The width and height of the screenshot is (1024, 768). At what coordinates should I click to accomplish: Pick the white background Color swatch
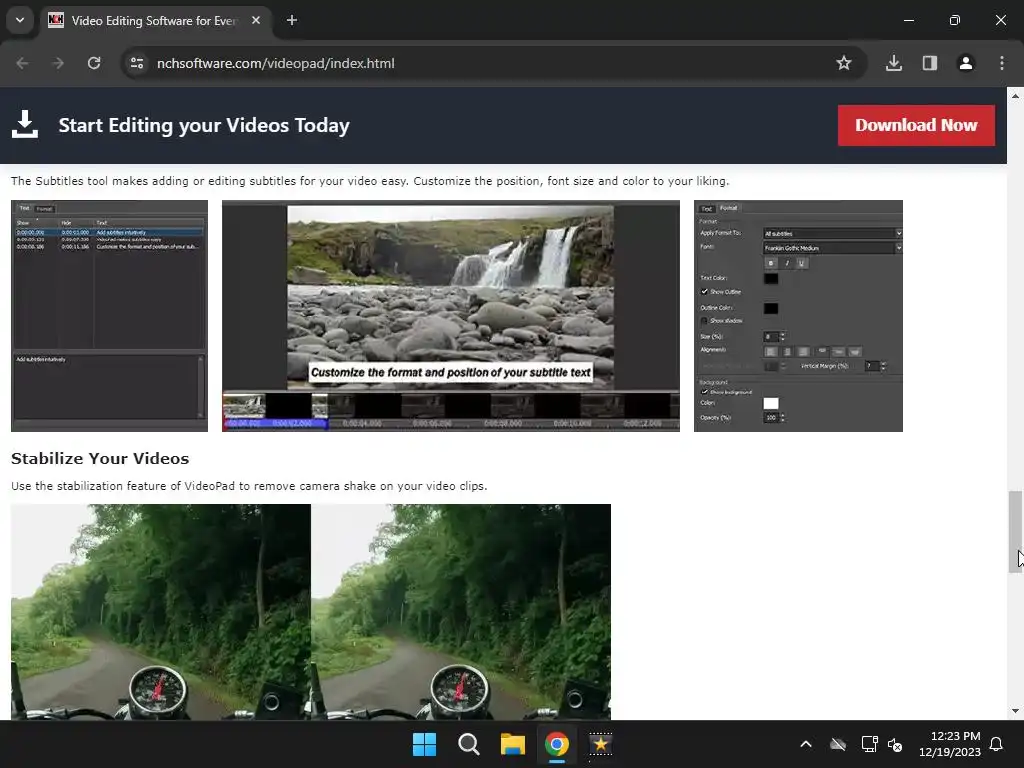pos(771,404)
